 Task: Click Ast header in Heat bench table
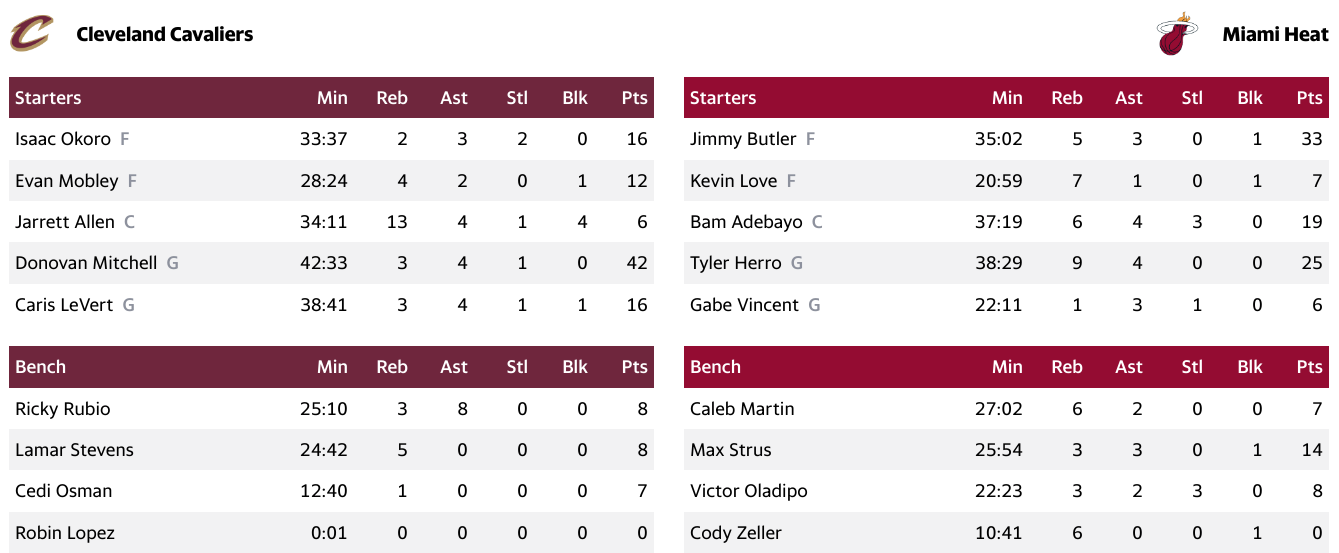[x=1129, y=367]
